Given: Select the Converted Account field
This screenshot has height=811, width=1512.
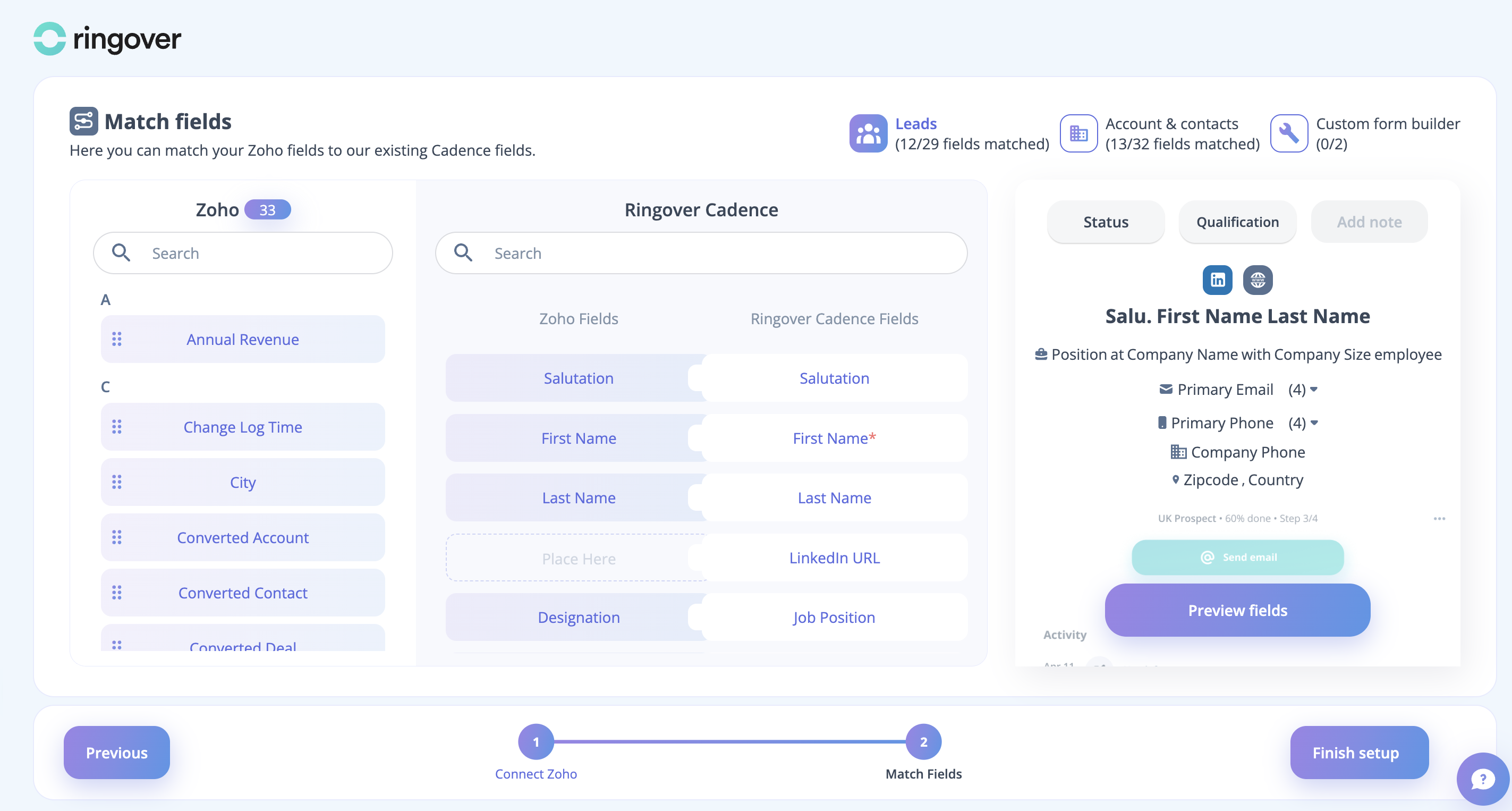Looking at the screenshot, I should tap(243, 537).
